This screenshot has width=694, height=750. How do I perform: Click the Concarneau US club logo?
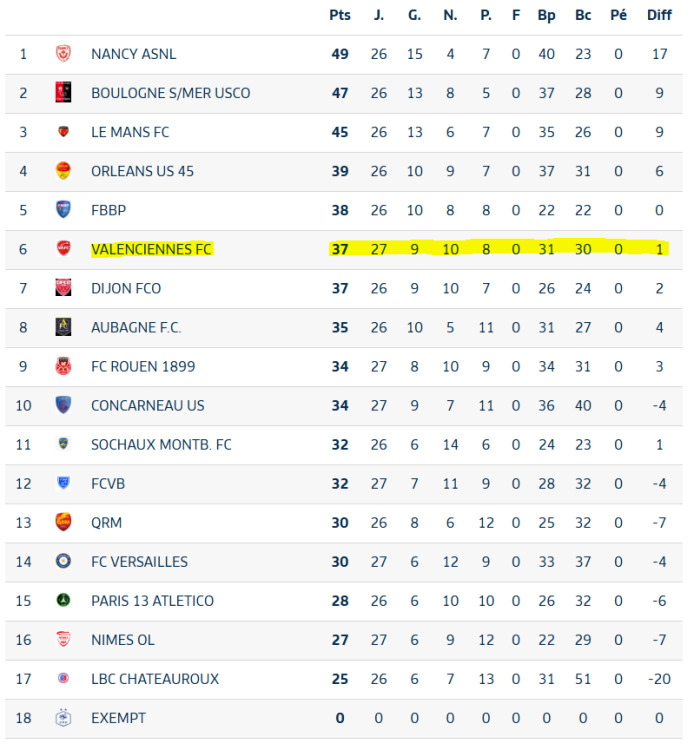63,405
